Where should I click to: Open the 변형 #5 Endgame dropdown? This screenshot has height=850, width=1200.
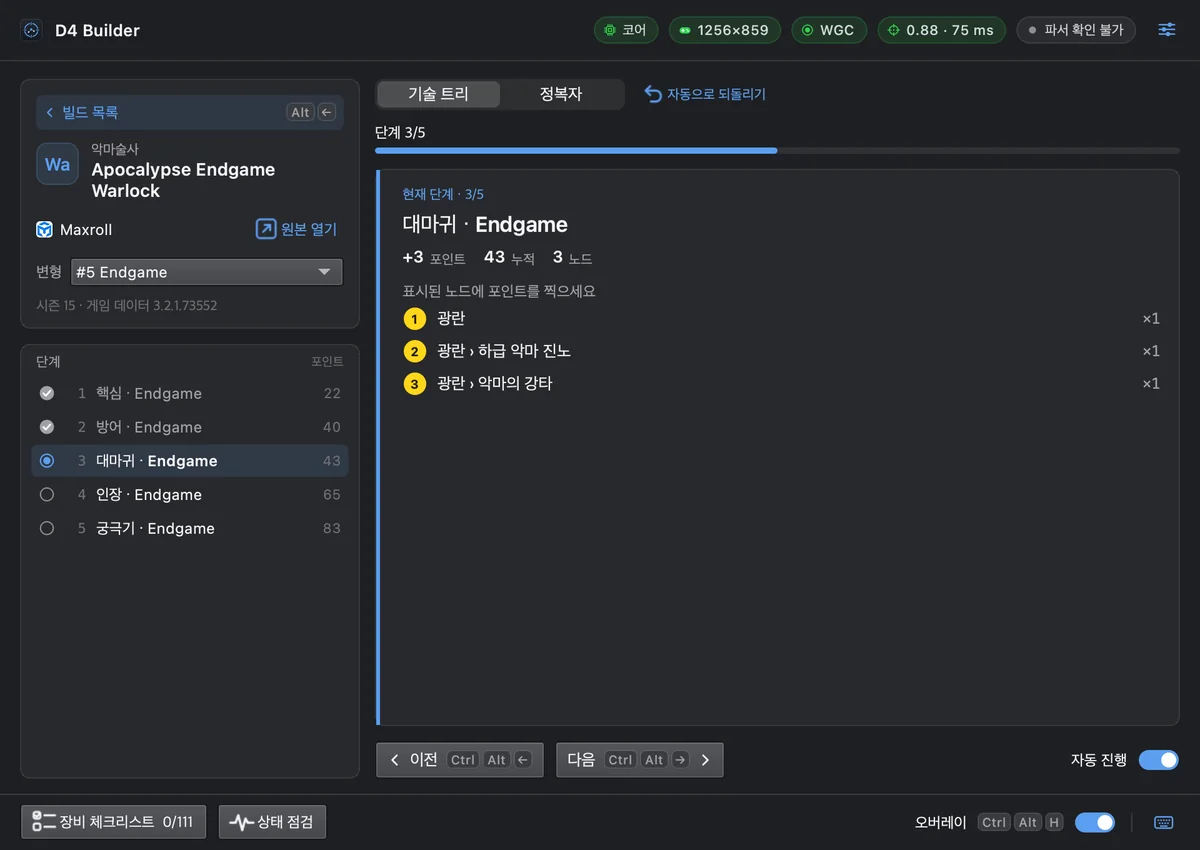click(x=207, y=272)
